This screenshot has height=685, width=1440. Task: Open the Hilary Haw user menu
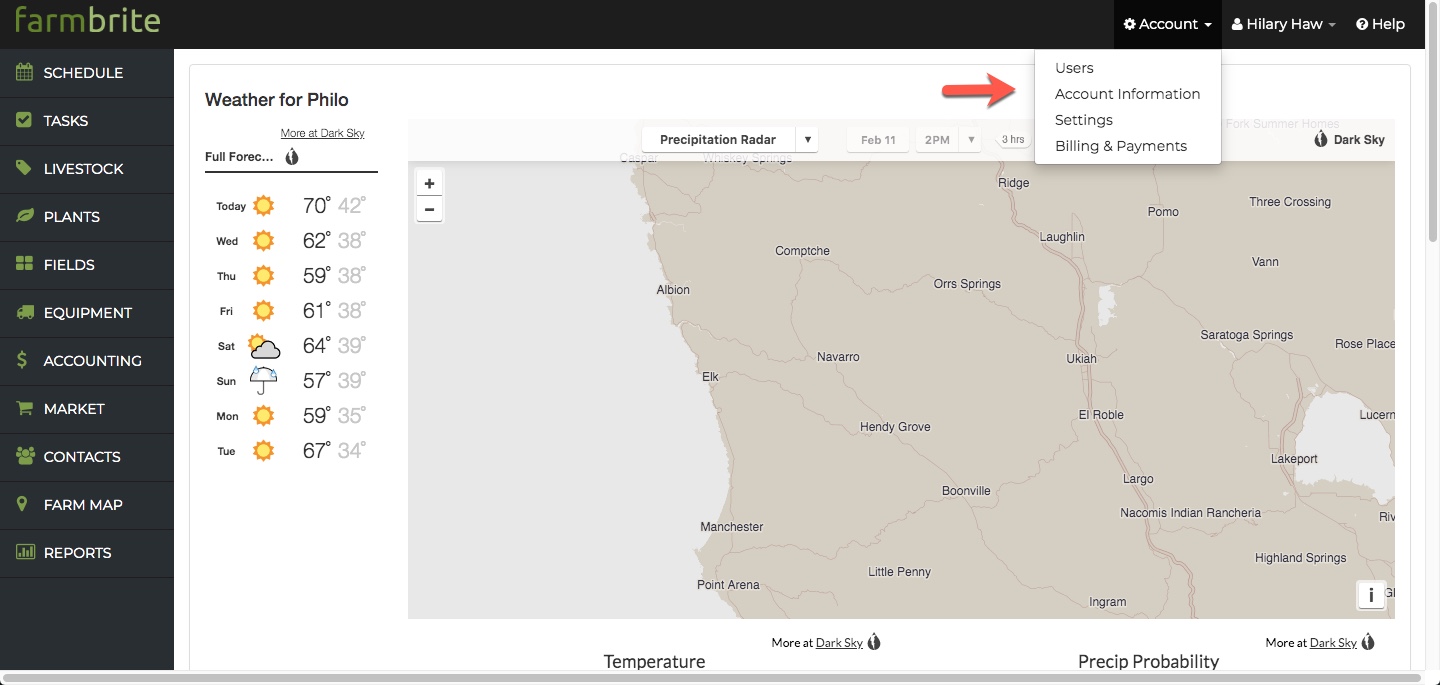pyautogui.click(x=1284, y=24)
